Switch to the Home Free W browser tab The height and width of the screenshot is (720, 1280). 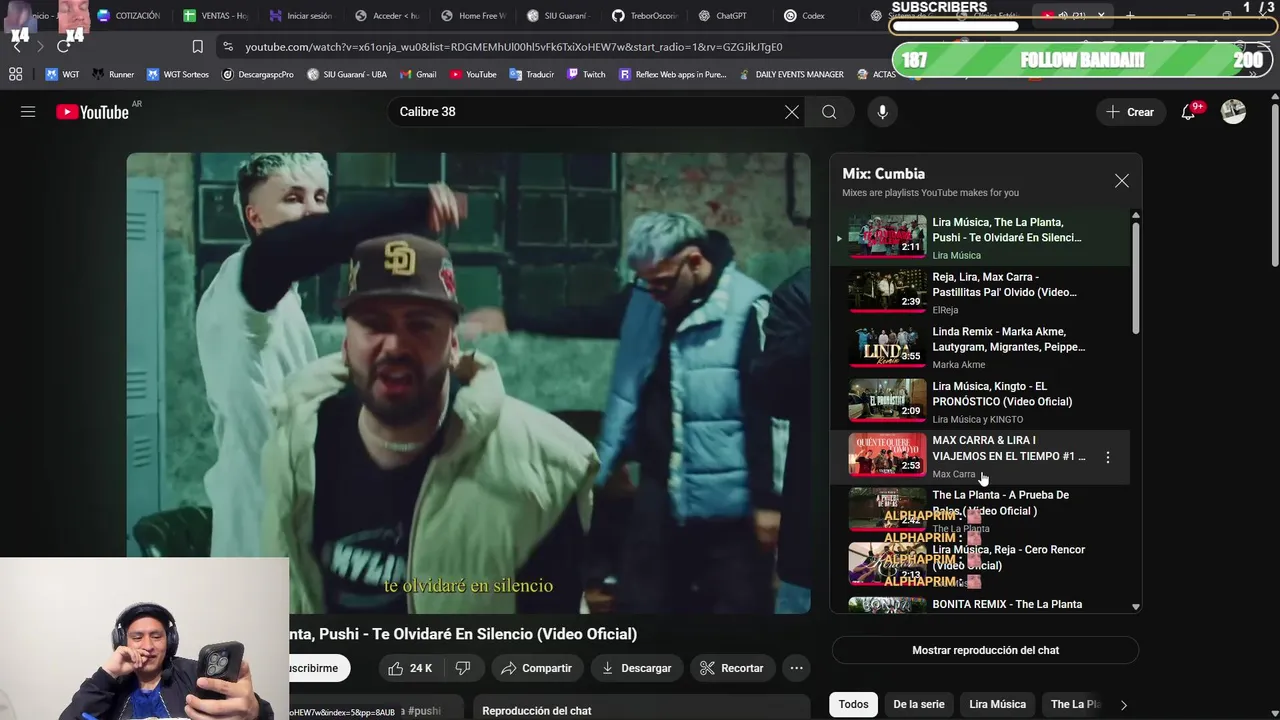pyautogui.click(x=473, y=16)
